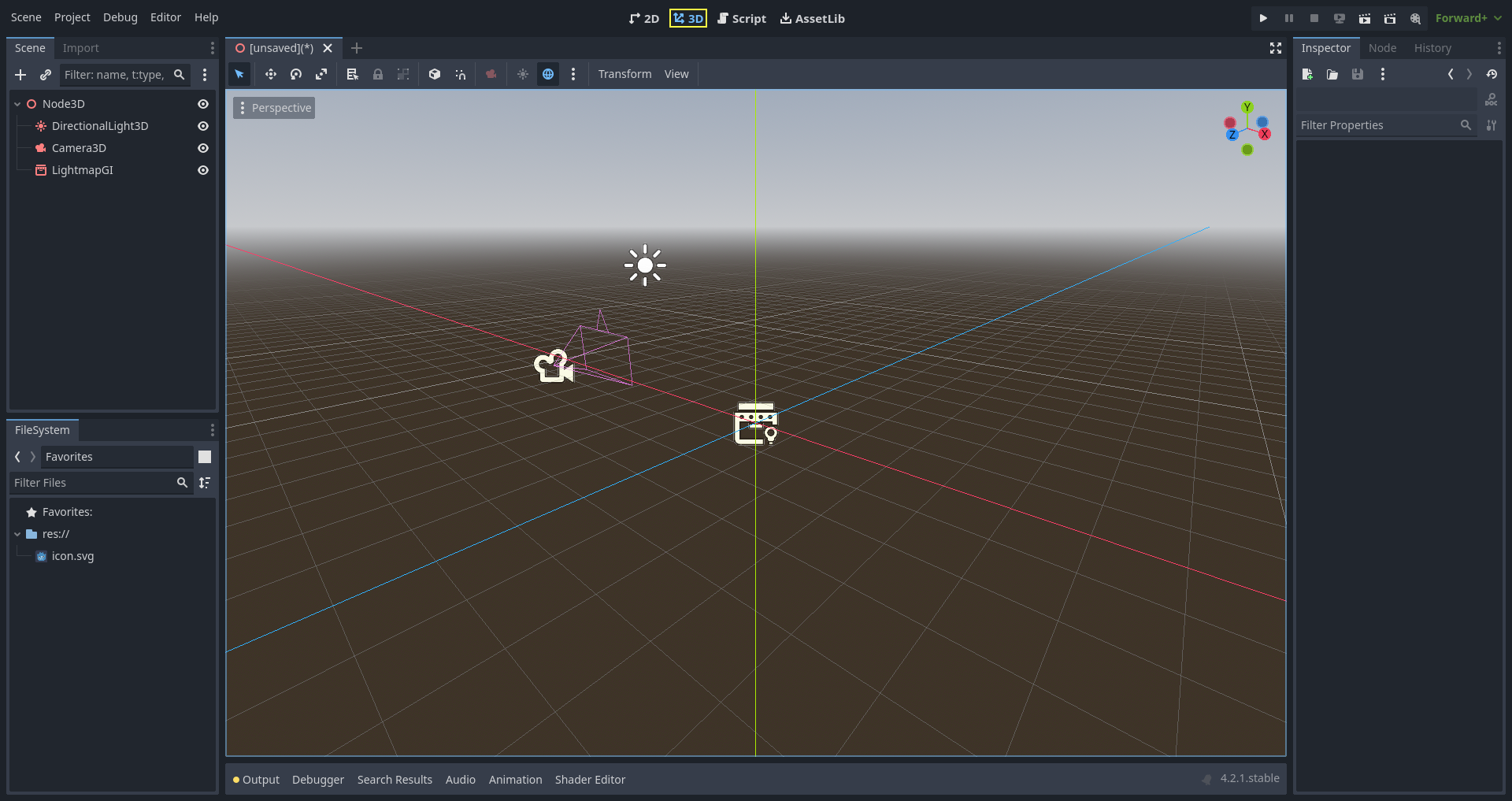Click the Instantiate Child Scene link icon
The height and width of the screenshot is (801, 1512).
pos(46,75)
